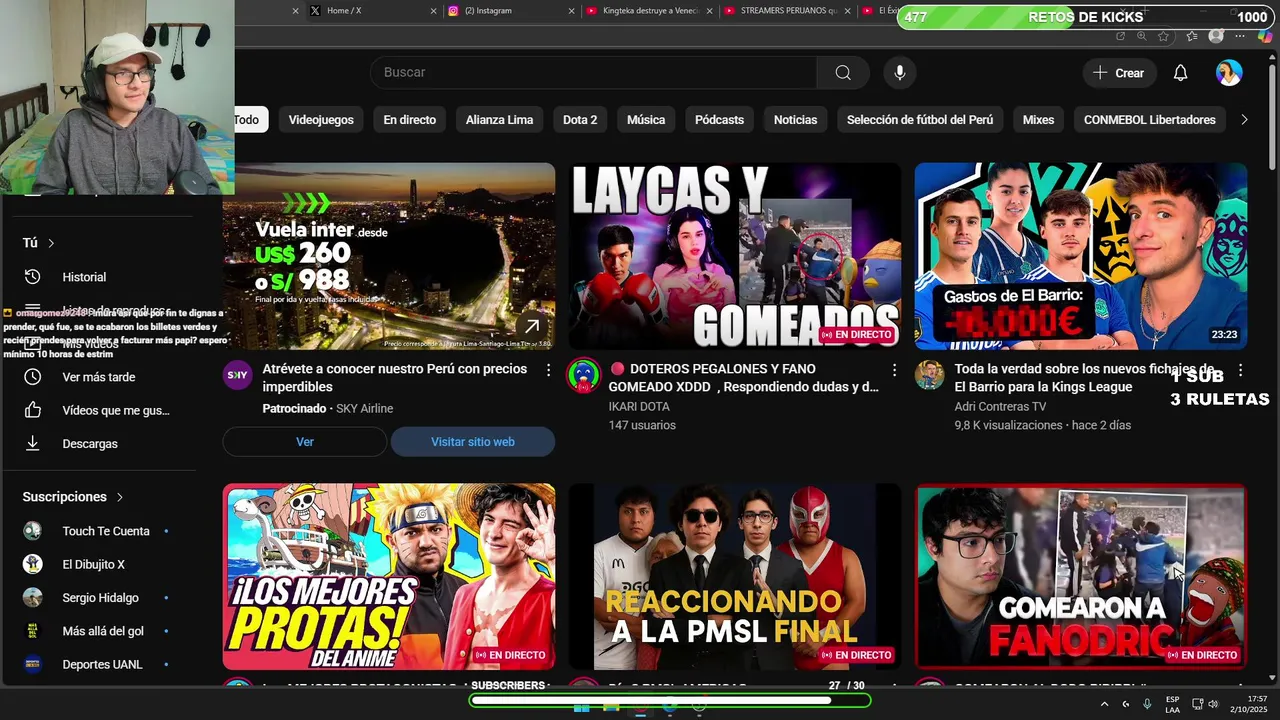Click the Ver más tarde clock icon

pos(33,377)
